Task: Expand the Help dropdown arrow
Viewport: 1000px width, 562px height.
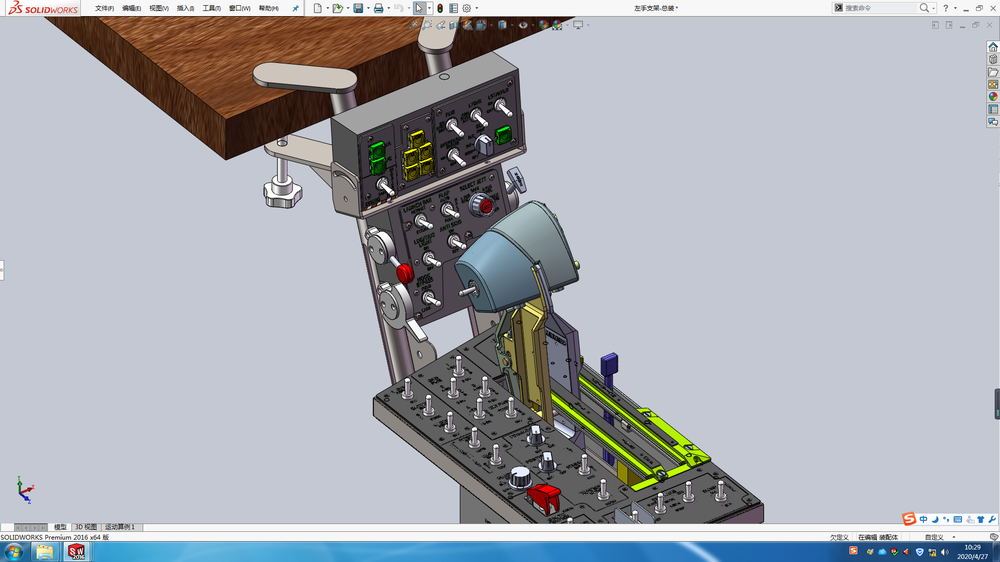Action: click(x=955, y=8)
